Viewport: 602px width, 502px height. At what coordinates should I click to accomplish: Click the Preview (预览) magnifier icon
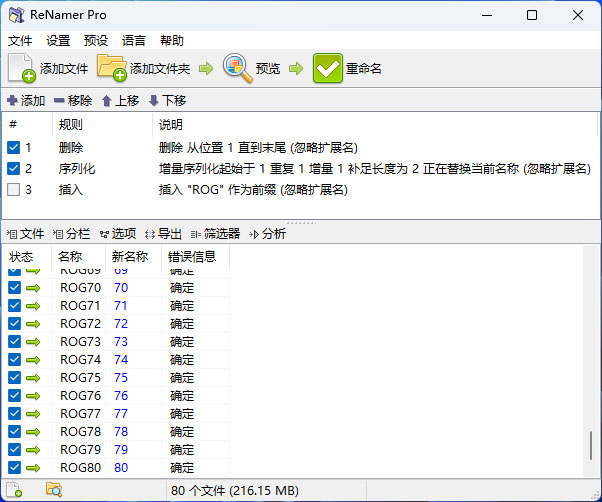[238, 68]
